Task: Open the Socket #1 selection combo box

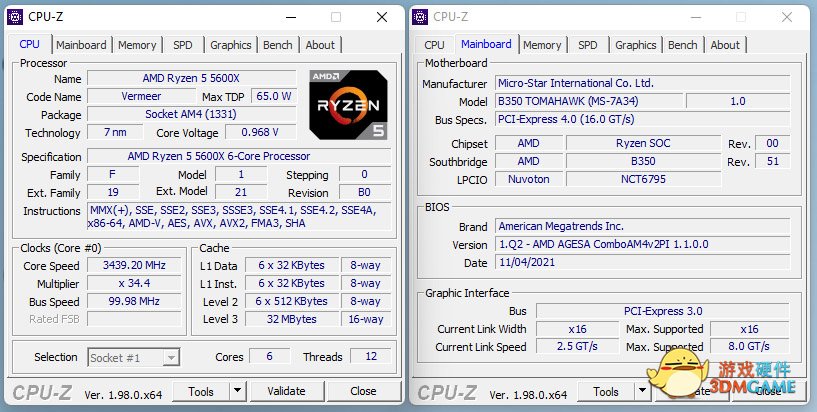Action: click(134, 358)
